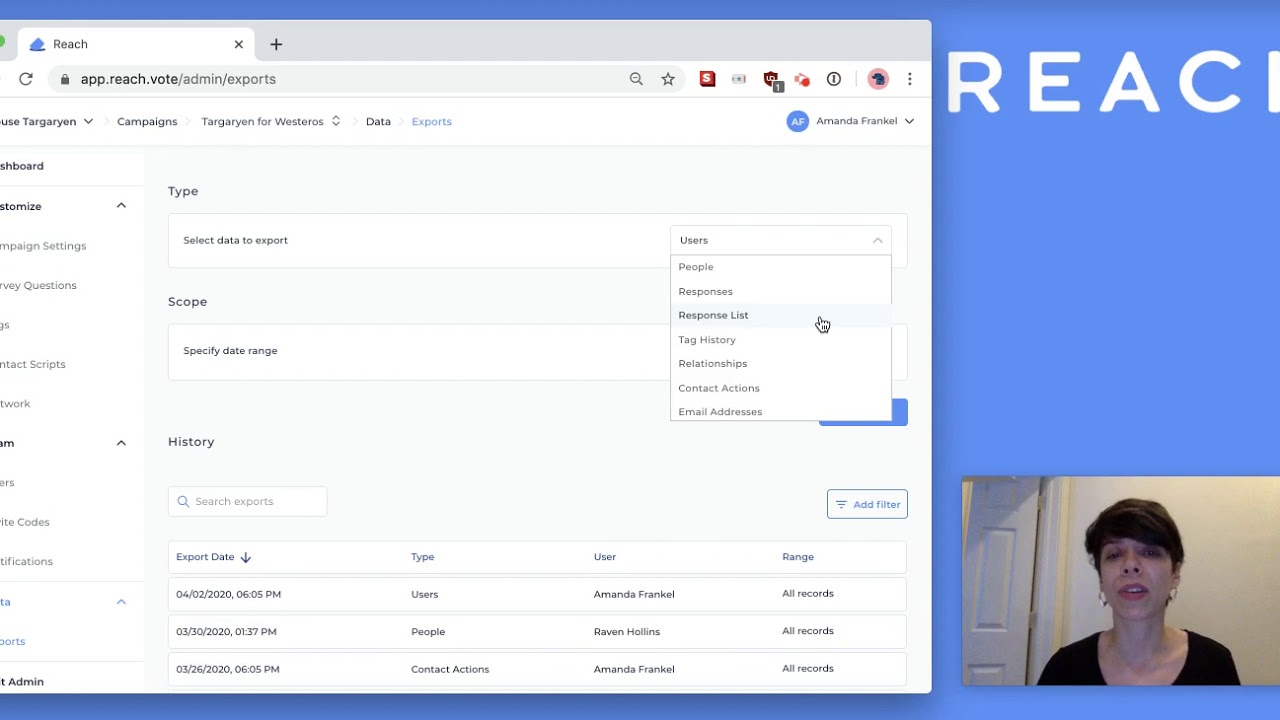This screenshot has width=1280, height=720.
Task: Collapse the Users data type dropdown
Action: pyautogui.click(x=877, y=240)
